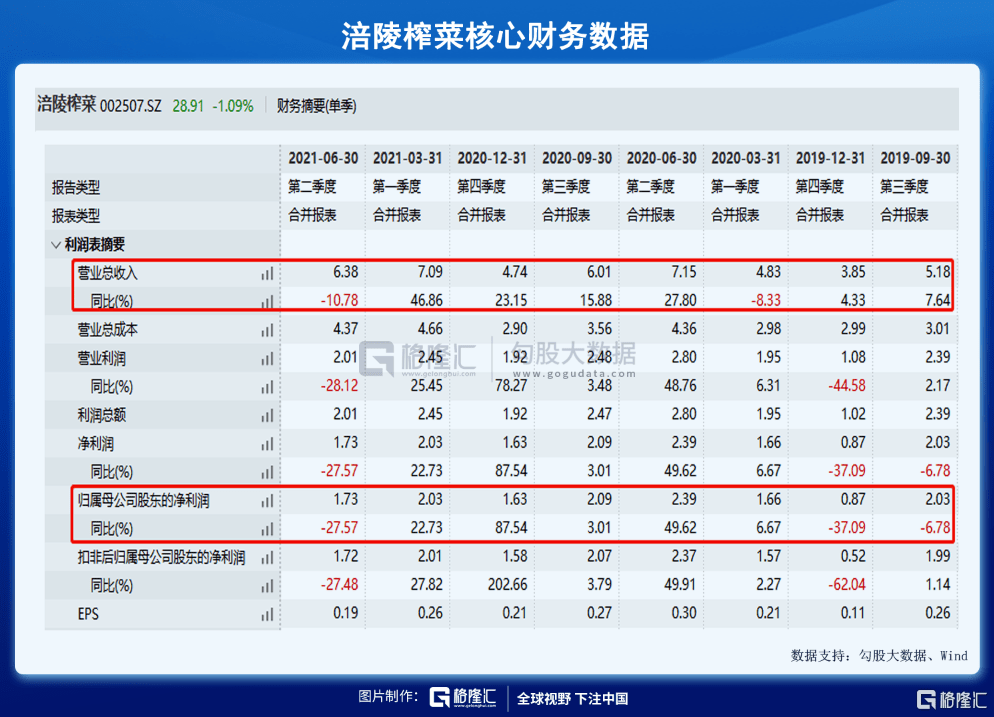Click total cost value 4.37
The image size is (994, 717).
(x=345, y=328)
